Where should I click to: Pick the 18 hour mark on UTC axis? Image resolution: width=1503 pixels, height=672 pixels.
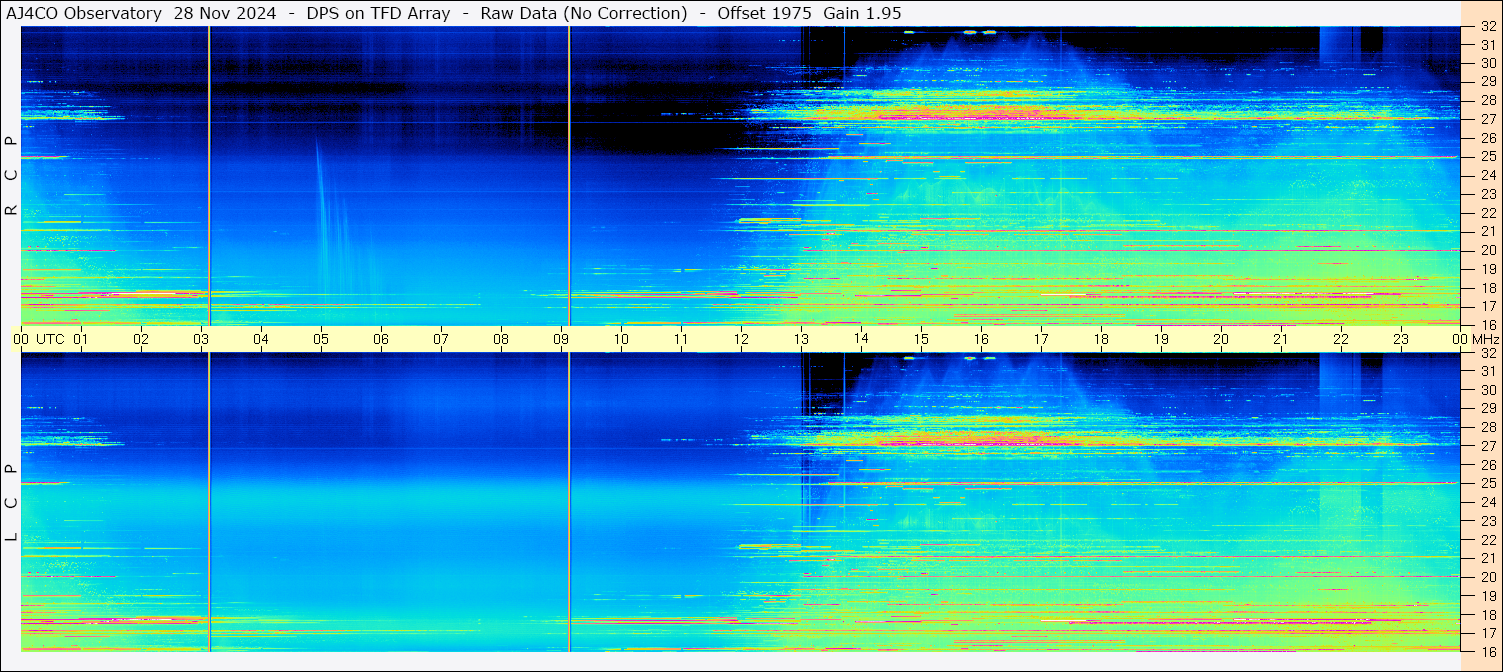click(1101, 339)
